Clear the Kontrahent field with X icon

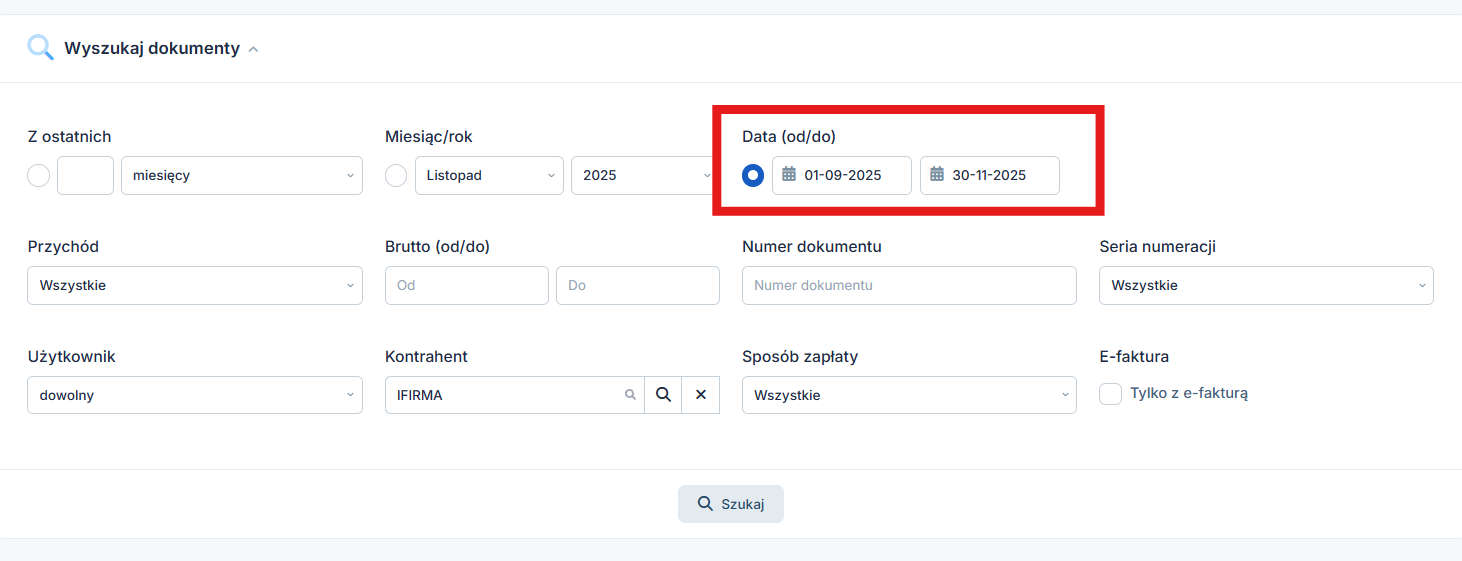[x=701, y=395]
